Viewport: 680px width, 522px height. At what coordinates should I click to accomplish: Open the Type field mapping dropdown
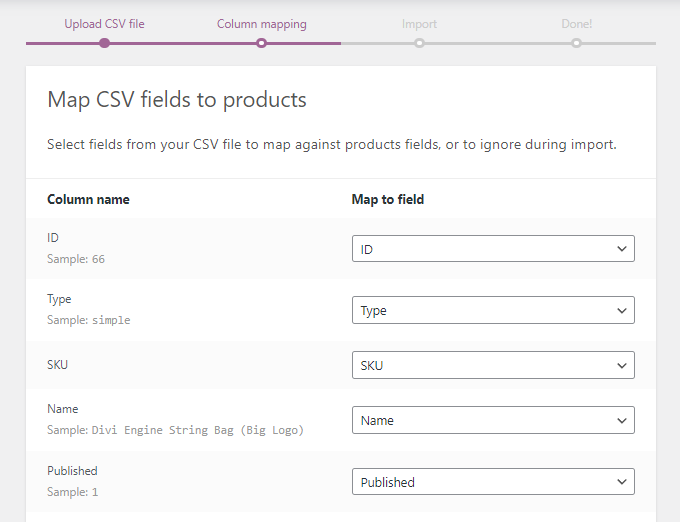492,311
